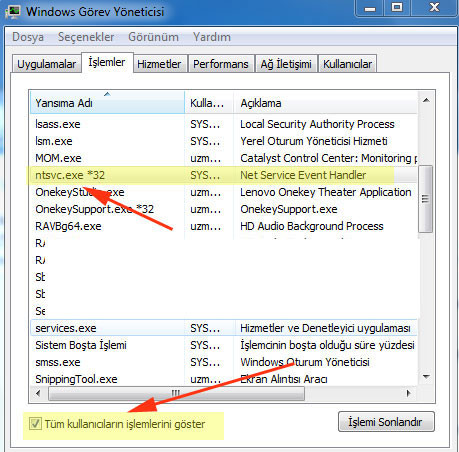This screenshot has height=452, width=459.
Task: Close the Windows Görev Yöneticisi window
Action: pos(434,7)
